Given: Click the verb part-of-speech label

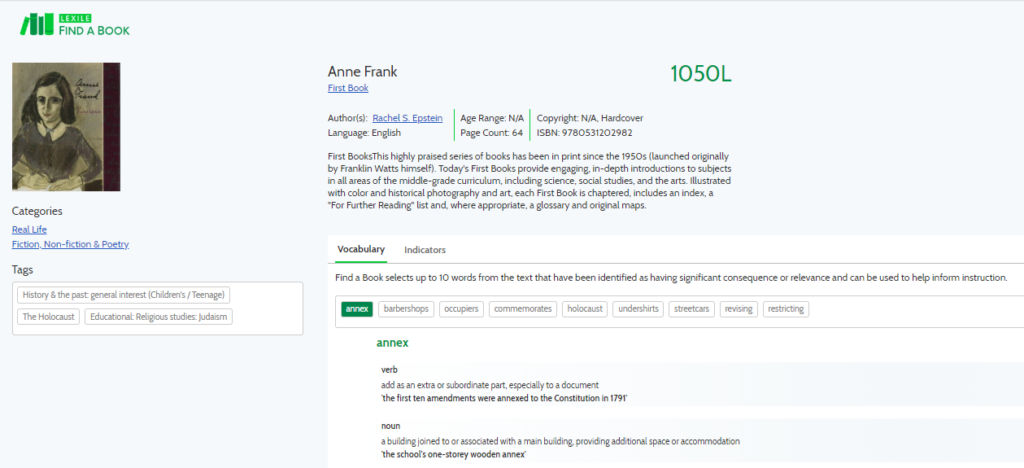Looking at the screenshot, I should click(389, 370).
